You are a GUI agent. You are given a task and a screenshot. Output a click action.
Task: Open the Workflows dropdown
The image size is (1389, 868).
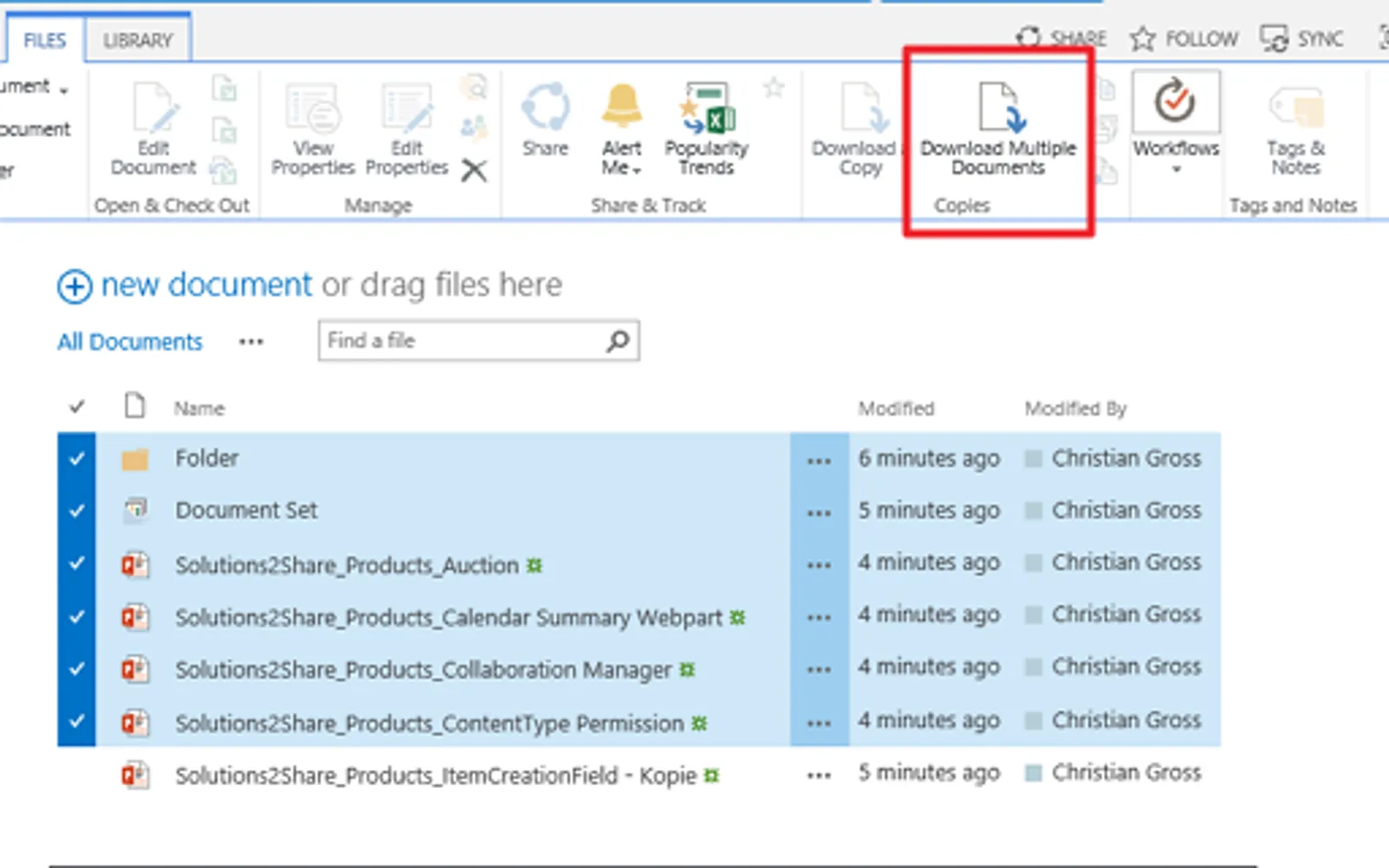pyautogui.click(x=1176, y=125)
